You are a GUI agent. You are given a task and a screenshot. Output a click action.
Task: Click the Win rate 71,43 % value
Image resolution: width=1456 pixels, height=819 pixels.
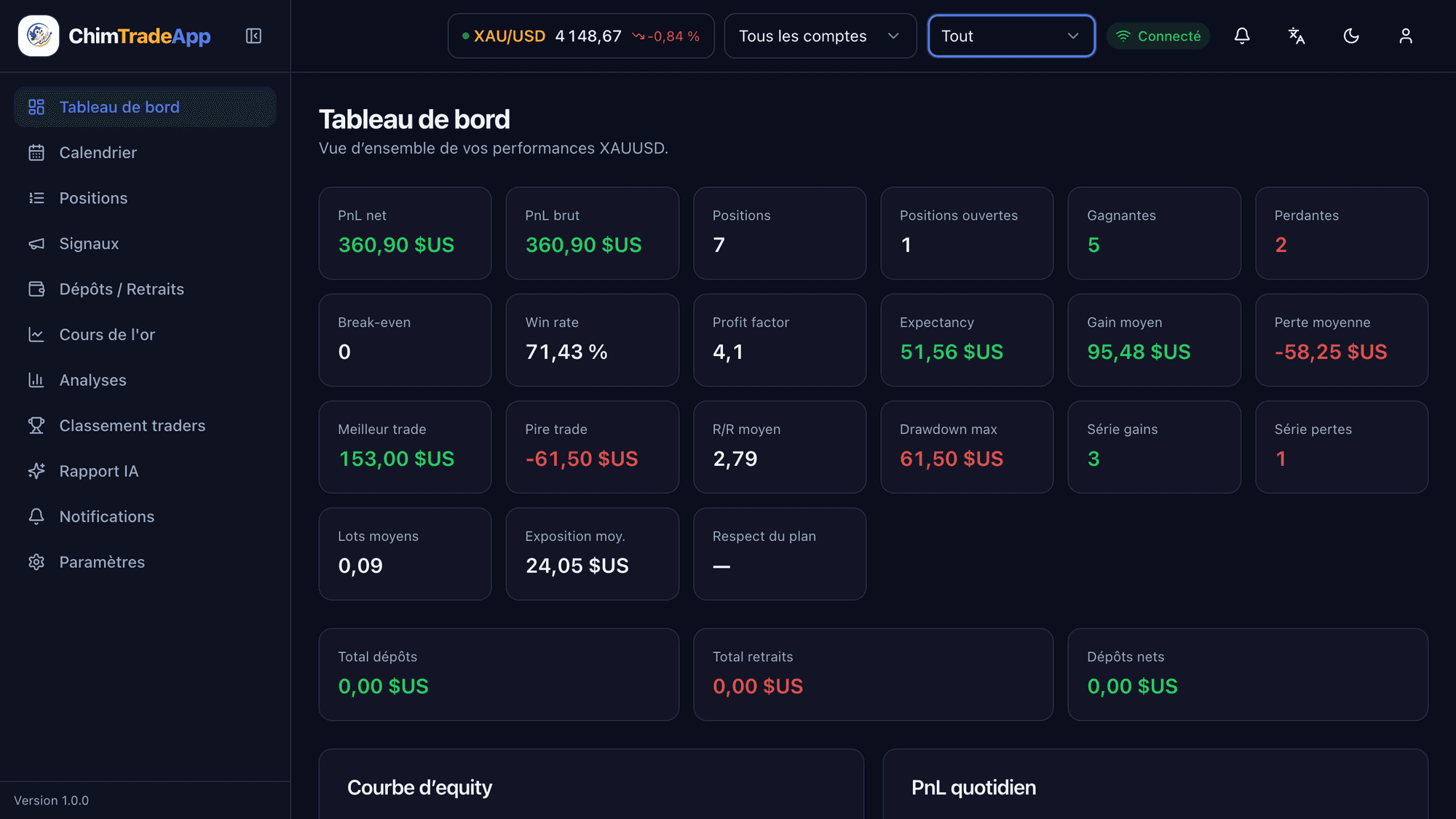coord(566,352)
